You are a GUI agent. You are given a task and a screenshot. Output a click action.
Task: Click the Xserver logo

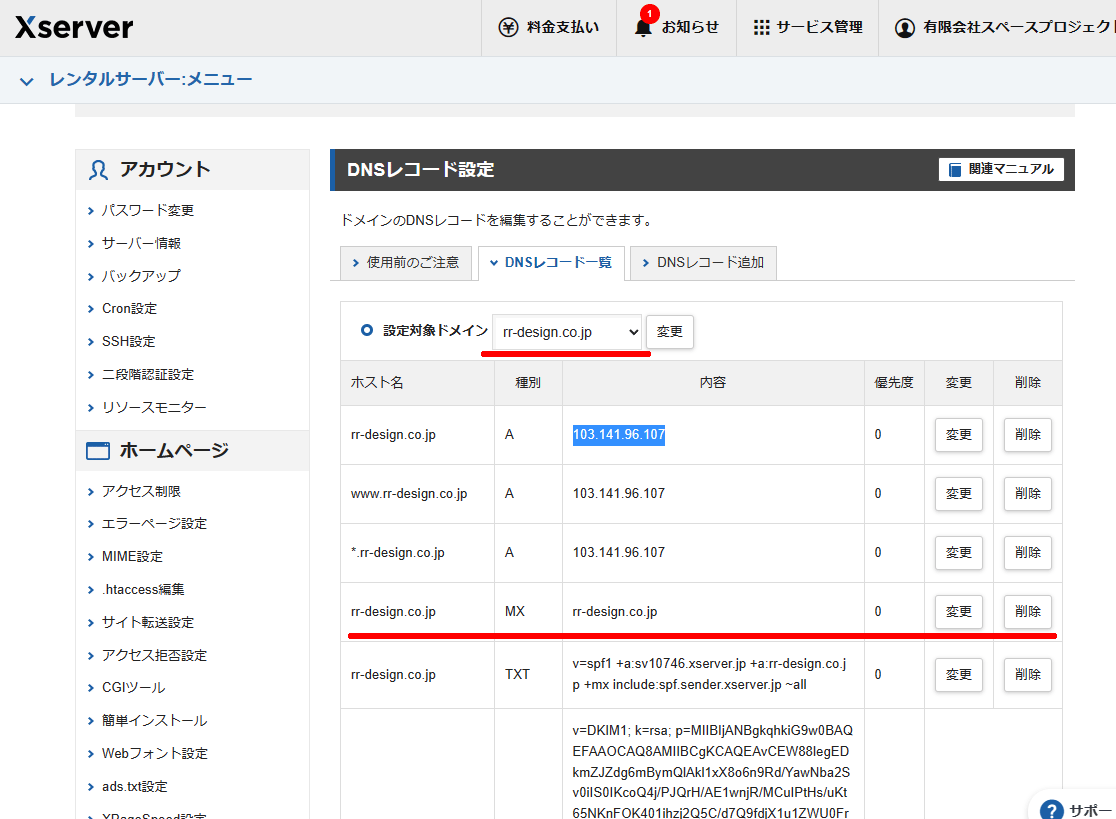click(74, 28)
